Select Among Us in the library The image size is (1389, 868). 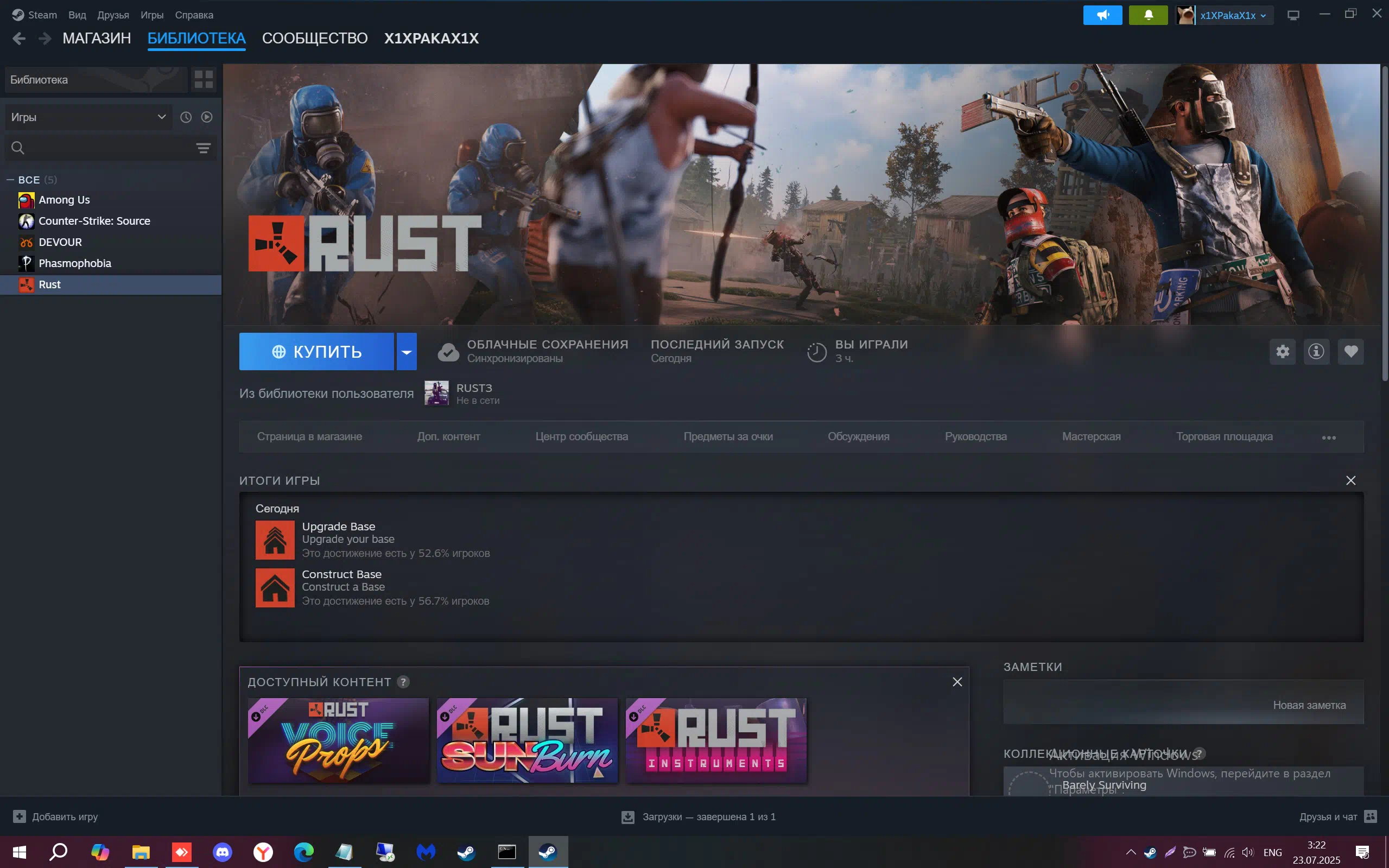click(x=111, y=200)
